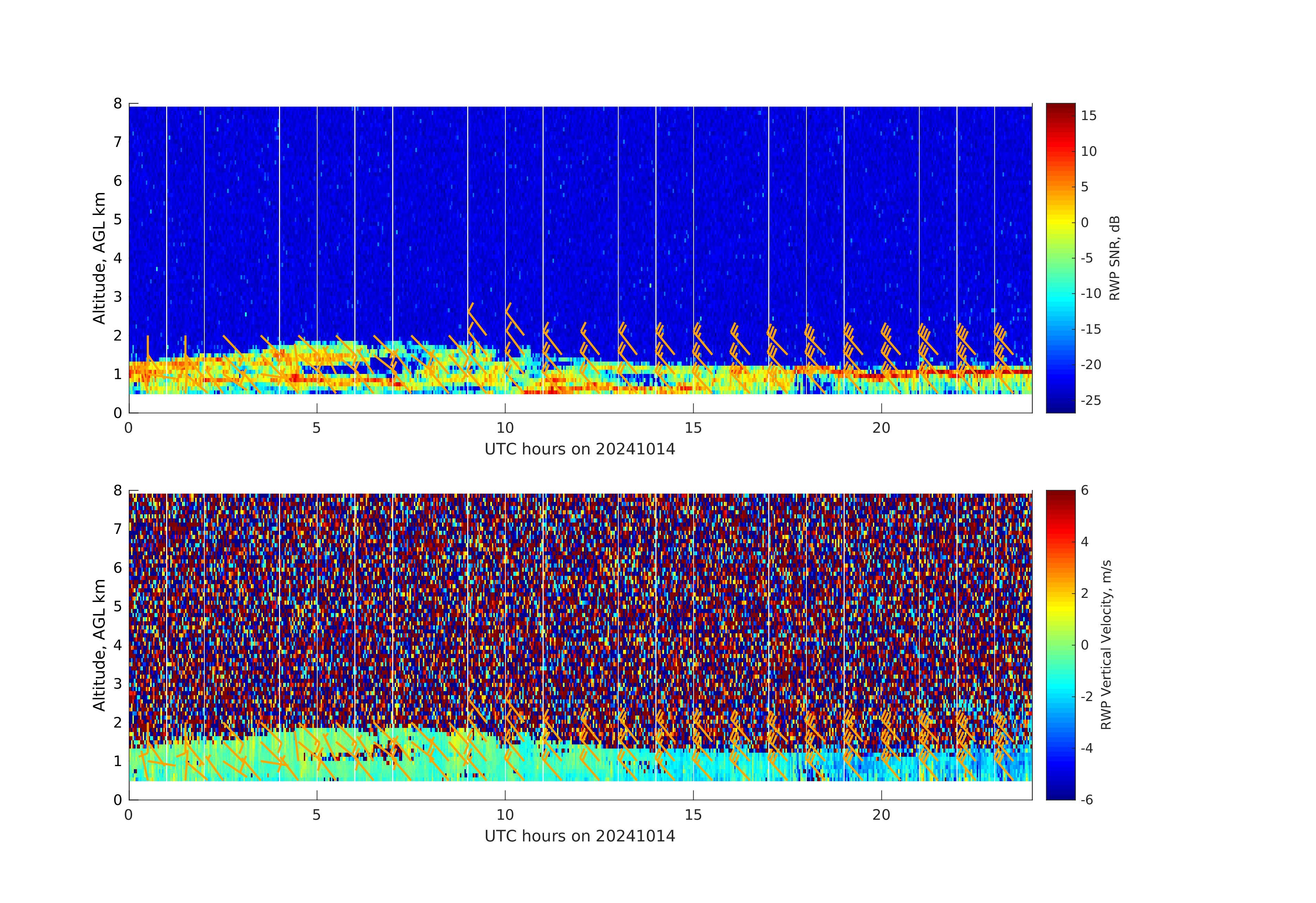This screenshot has height=903, width=1316.
Task: Click the 'RWP SNR, dB' colorbar label
Action: click(x=1114, y=258)
